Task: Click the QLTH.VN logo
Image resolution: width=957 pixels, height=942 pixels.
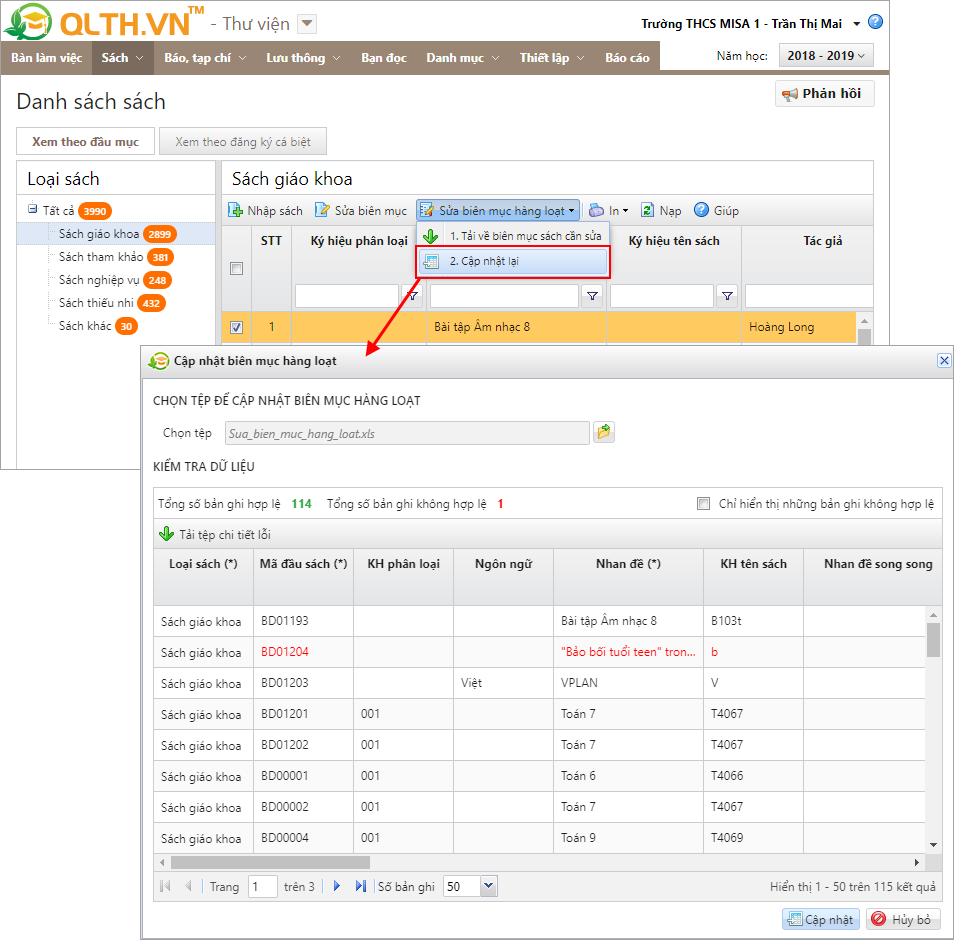Action: pos(105,23)
